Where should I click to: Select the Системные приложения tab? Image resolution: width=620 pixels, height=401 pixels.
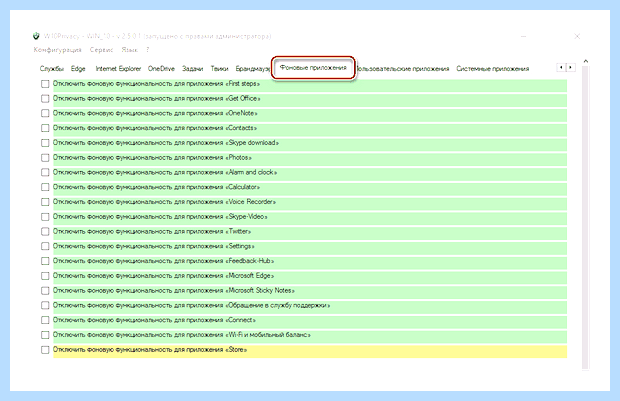click(492, 68)
